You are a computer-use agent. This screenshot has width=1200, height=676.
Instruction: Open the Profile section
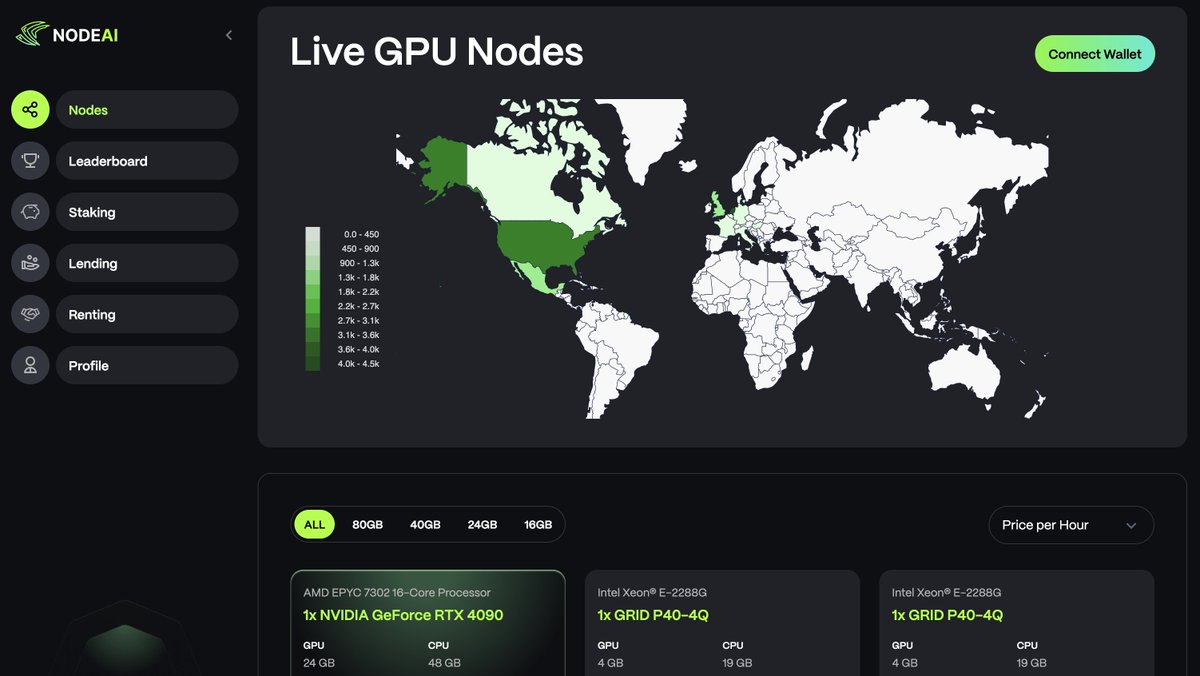147,365
